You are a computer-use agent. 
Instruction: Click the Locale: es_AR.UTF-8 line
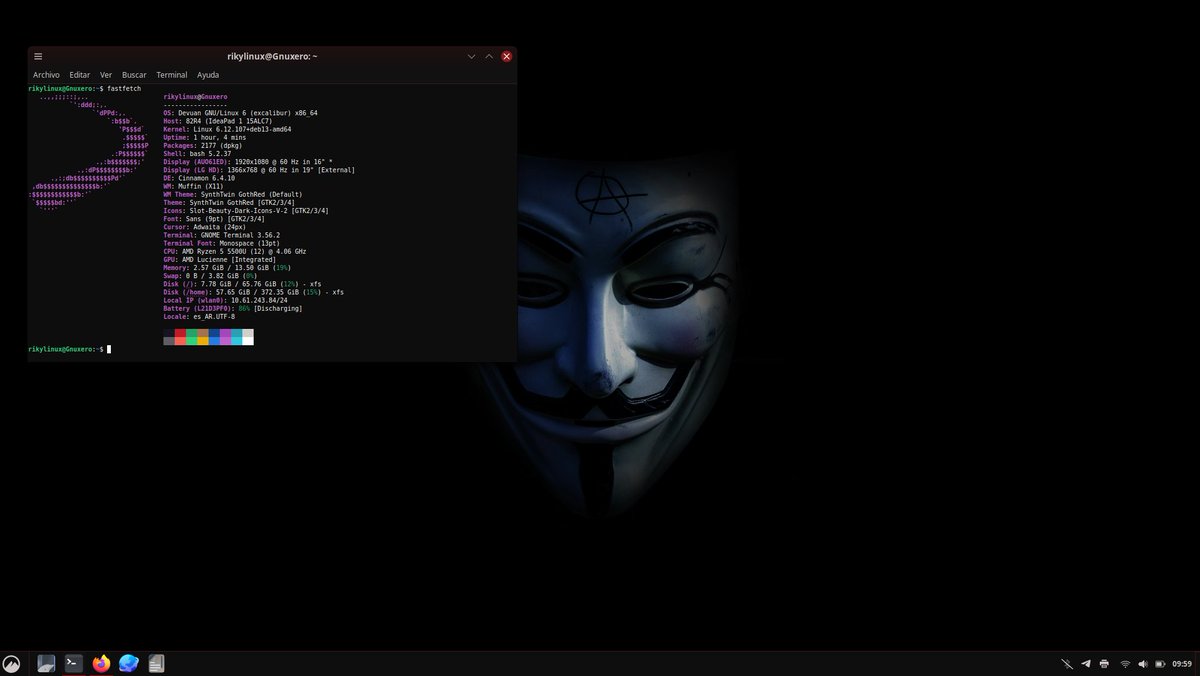pyautogui.click(x=199, y=316)
